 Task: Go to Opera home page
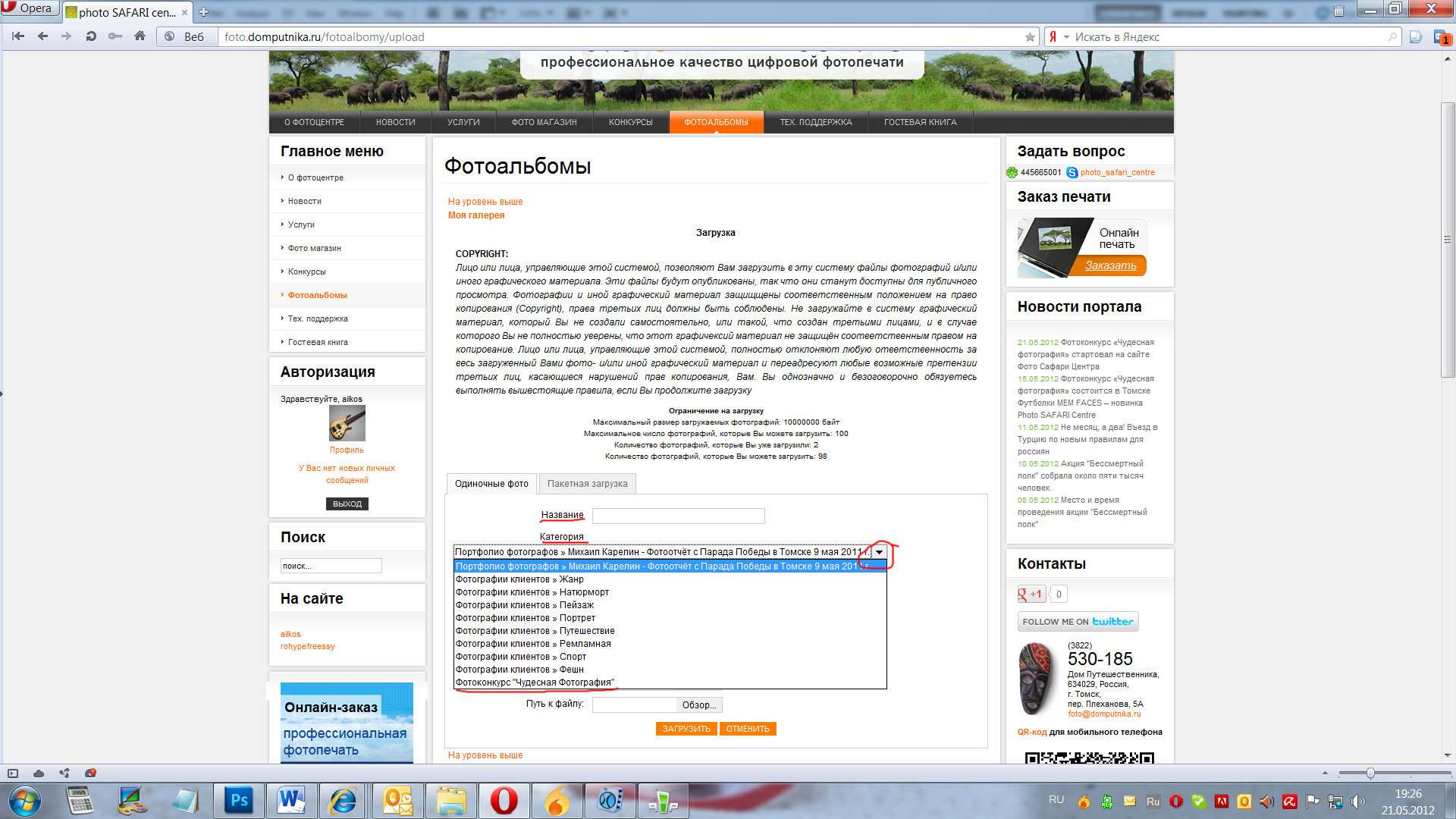(x=140, y=36)
